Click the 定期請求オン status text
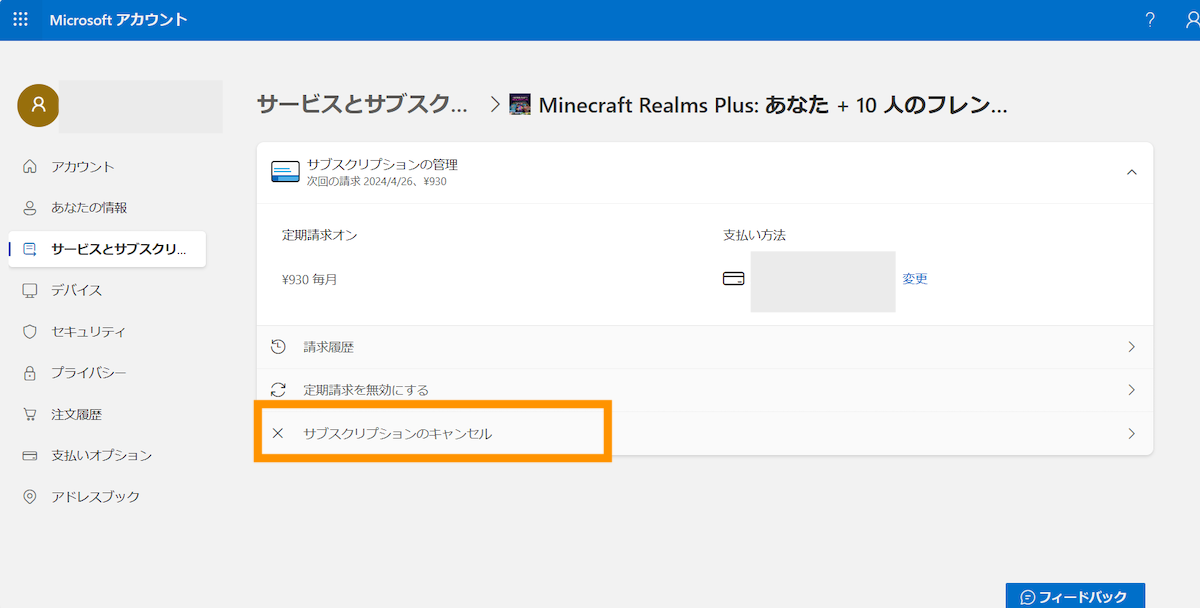This screenshot has height=608, width=1200. point(320,235)
